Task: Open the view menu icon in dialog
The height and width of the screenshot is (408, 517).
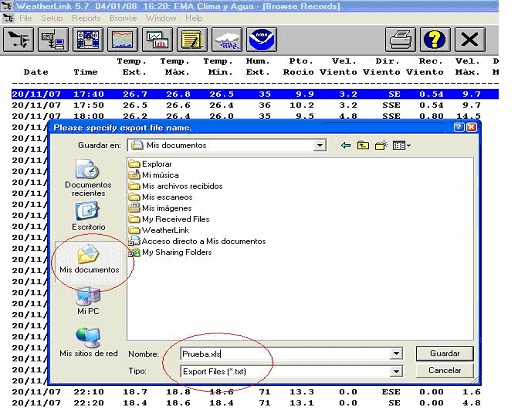Action: pyautogui.click(x=401, y=145)
